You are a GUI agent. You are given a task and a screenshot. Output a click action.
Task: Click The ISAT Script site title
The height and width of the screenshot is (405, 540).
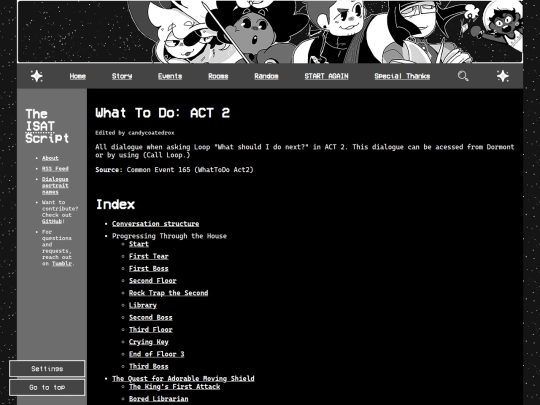coord(47,126)
